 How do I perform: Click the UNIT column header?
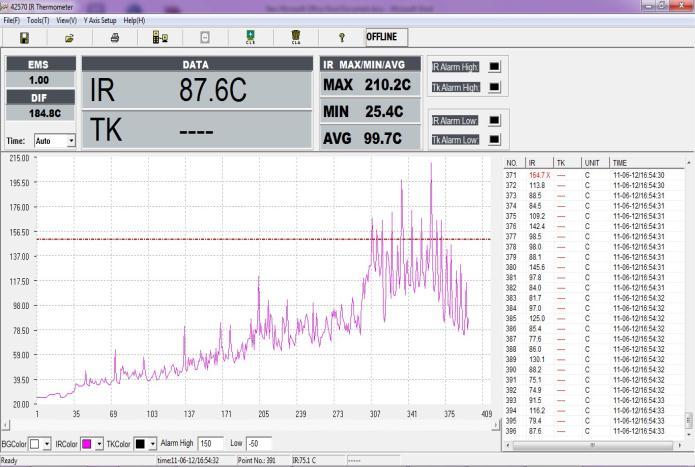point(595,163)
